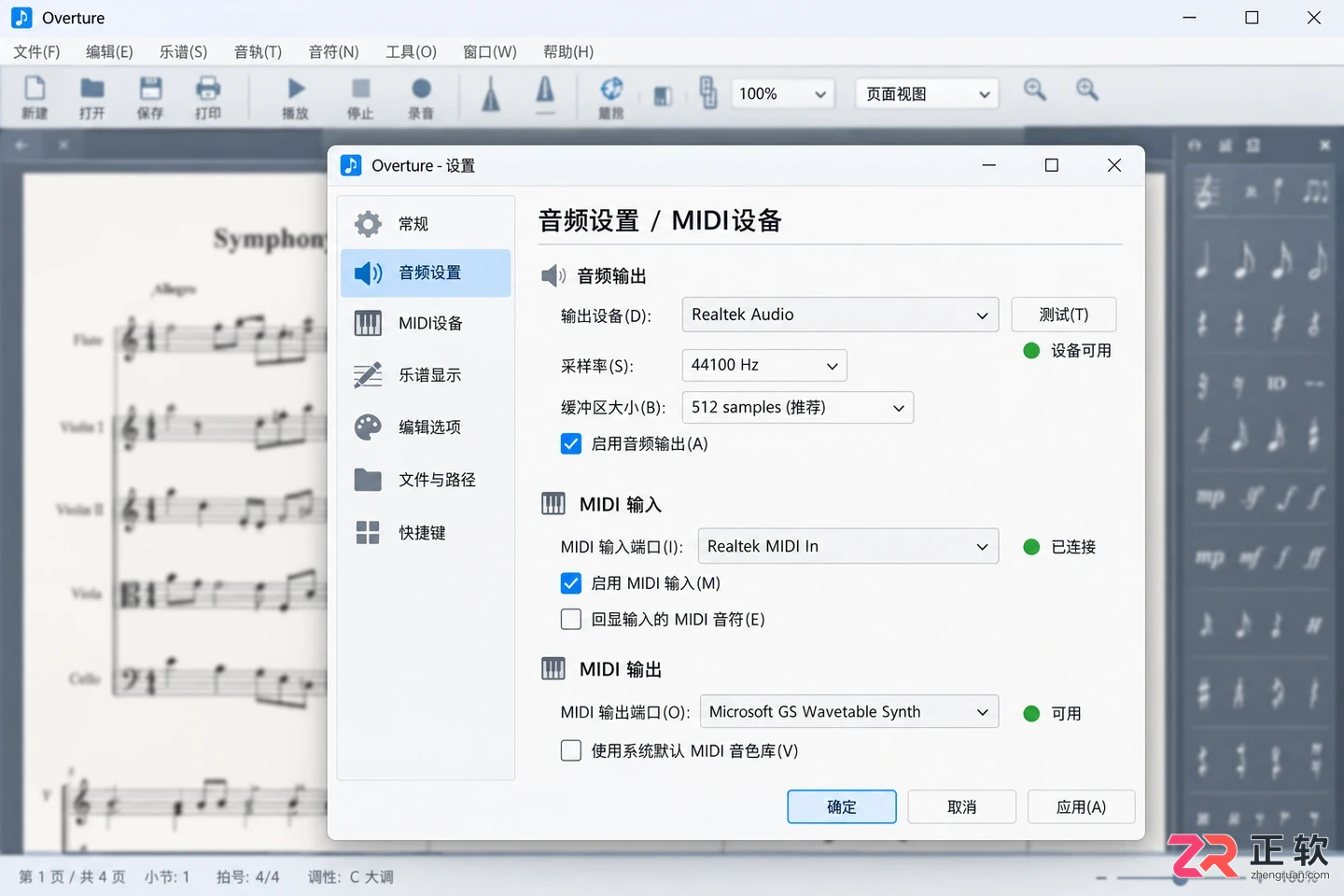Start playback with the 播放 button

[x=296, y=97]
